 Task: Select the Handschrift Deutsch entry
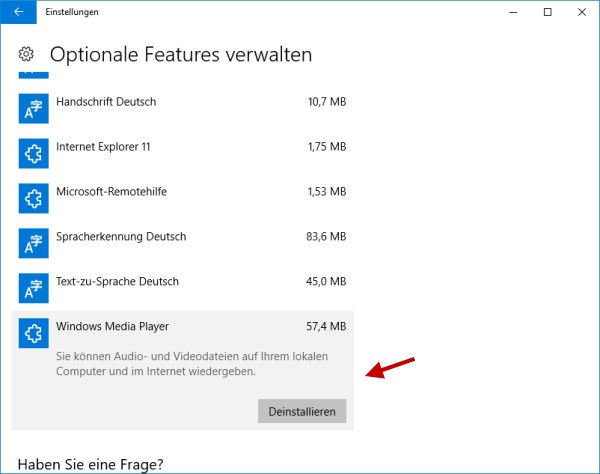183,109
